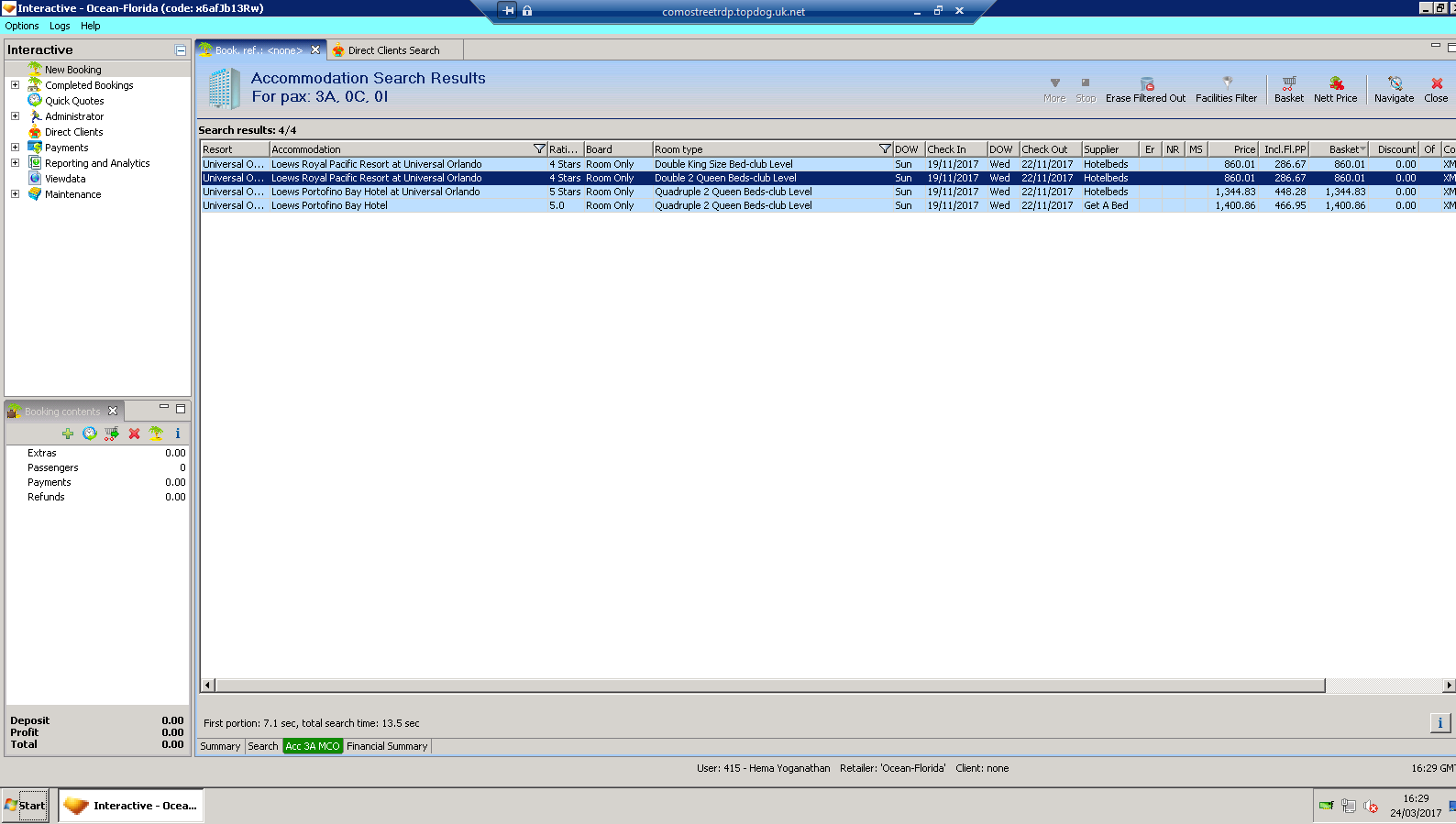Image resolution: width=1456 pixels, height=824 pixels.
Task: Expand the Administrator tree node
Action: click(15, 116)
